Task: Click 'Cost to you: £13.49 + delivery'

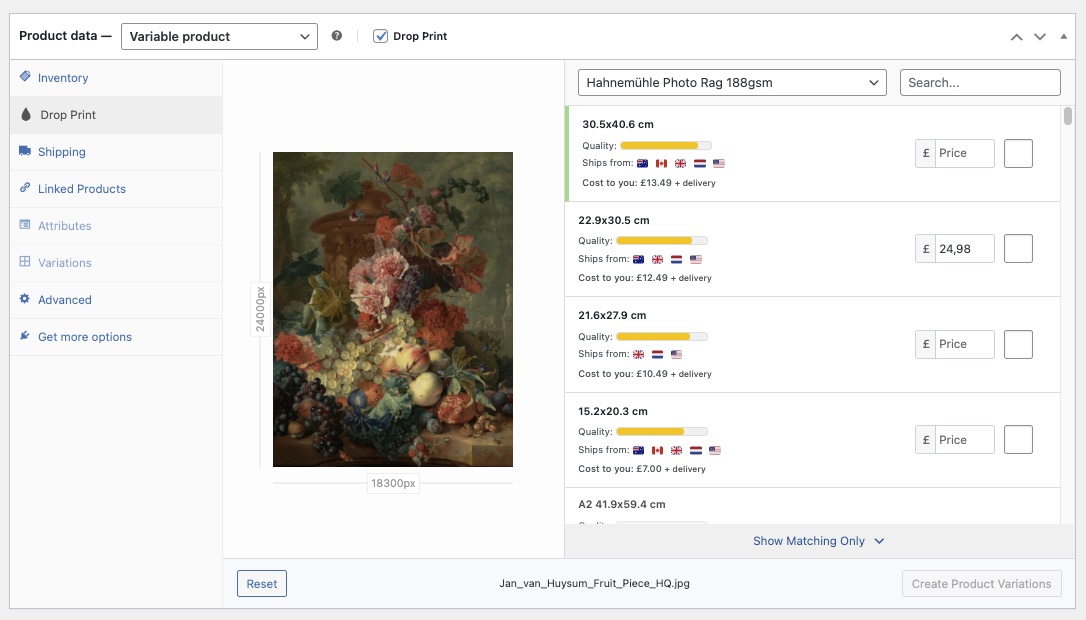Action: click(x=649, y=183)
